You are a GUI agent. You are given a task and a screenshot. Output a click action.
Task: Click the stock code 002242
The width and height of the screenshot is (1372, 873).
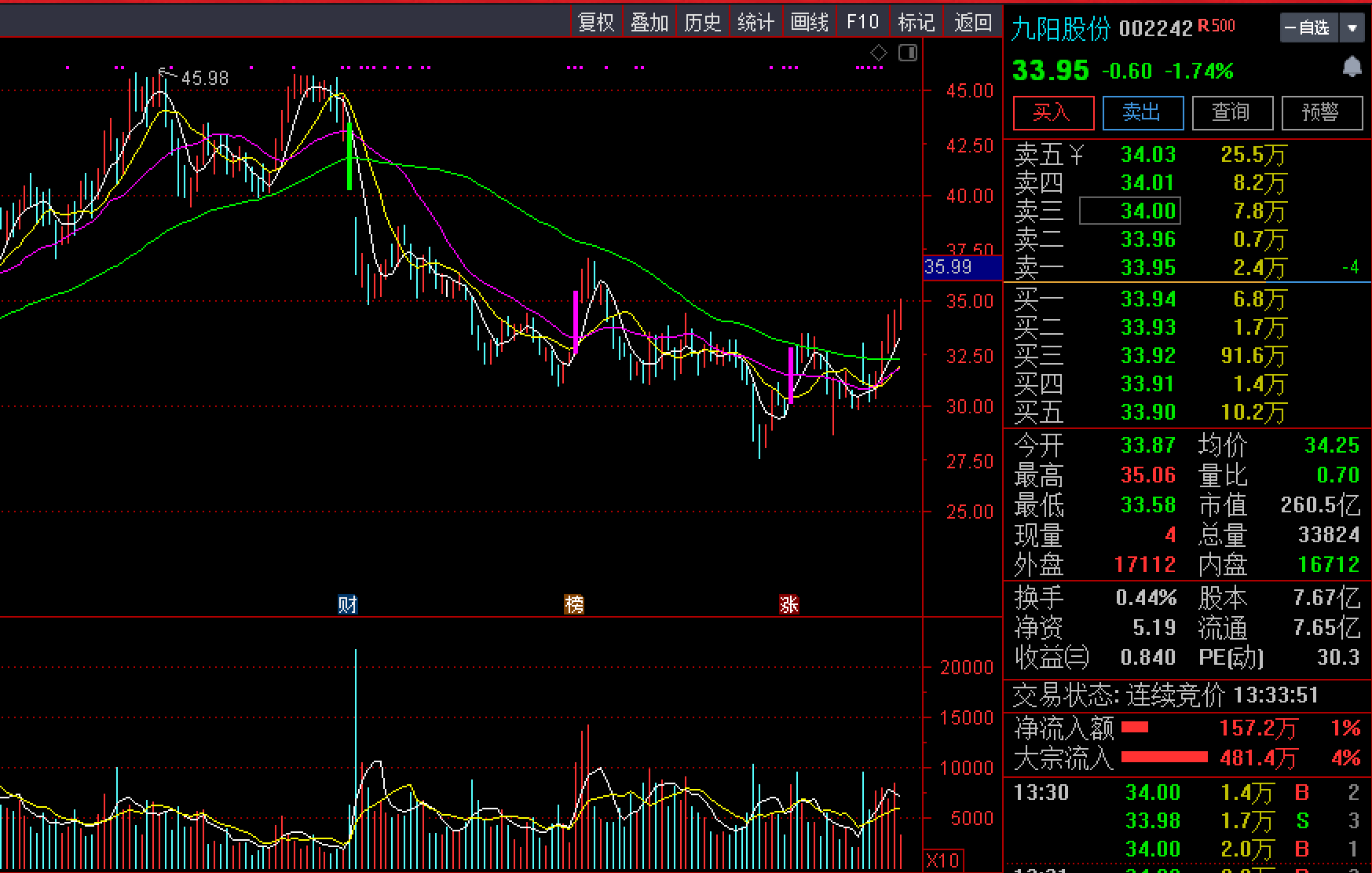pyautogui.click(x=1155, y=29)
